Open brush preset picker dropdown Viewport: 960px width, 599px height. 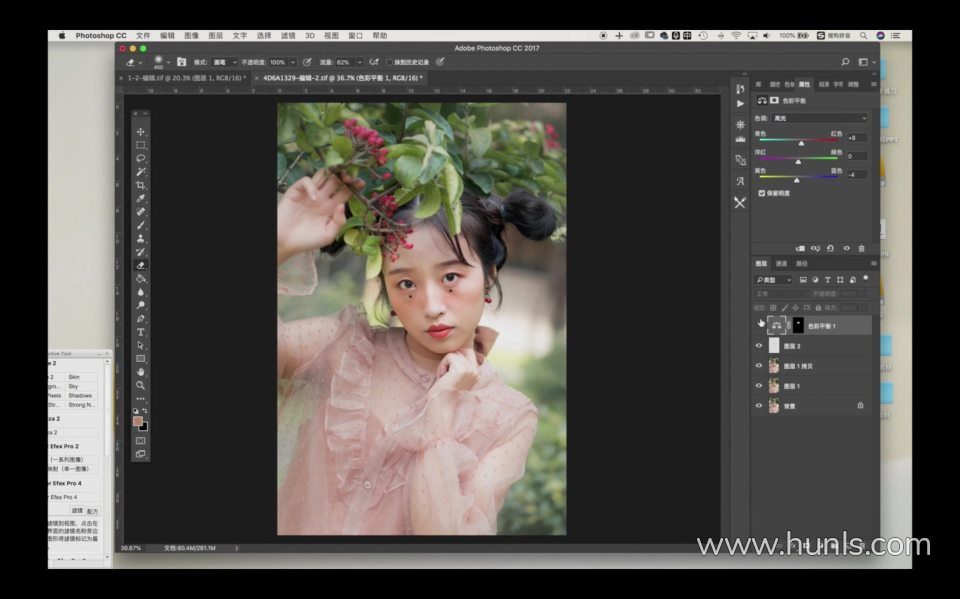[x=168, y=62]
